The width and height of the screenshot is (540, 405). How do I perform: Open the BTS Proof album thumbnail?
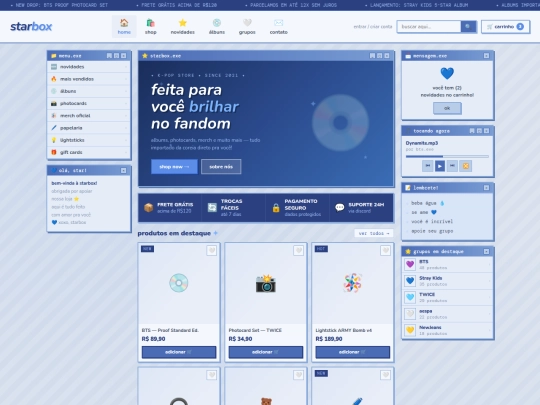click(179, 283)
